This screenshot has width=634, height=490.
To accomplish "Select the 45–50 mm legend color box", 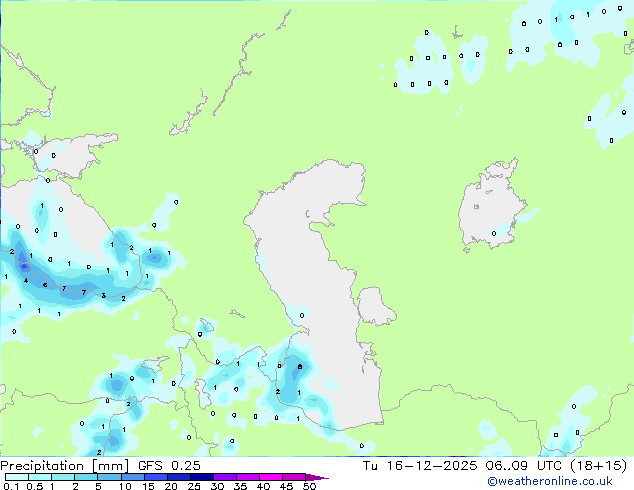I will [294, 477].
